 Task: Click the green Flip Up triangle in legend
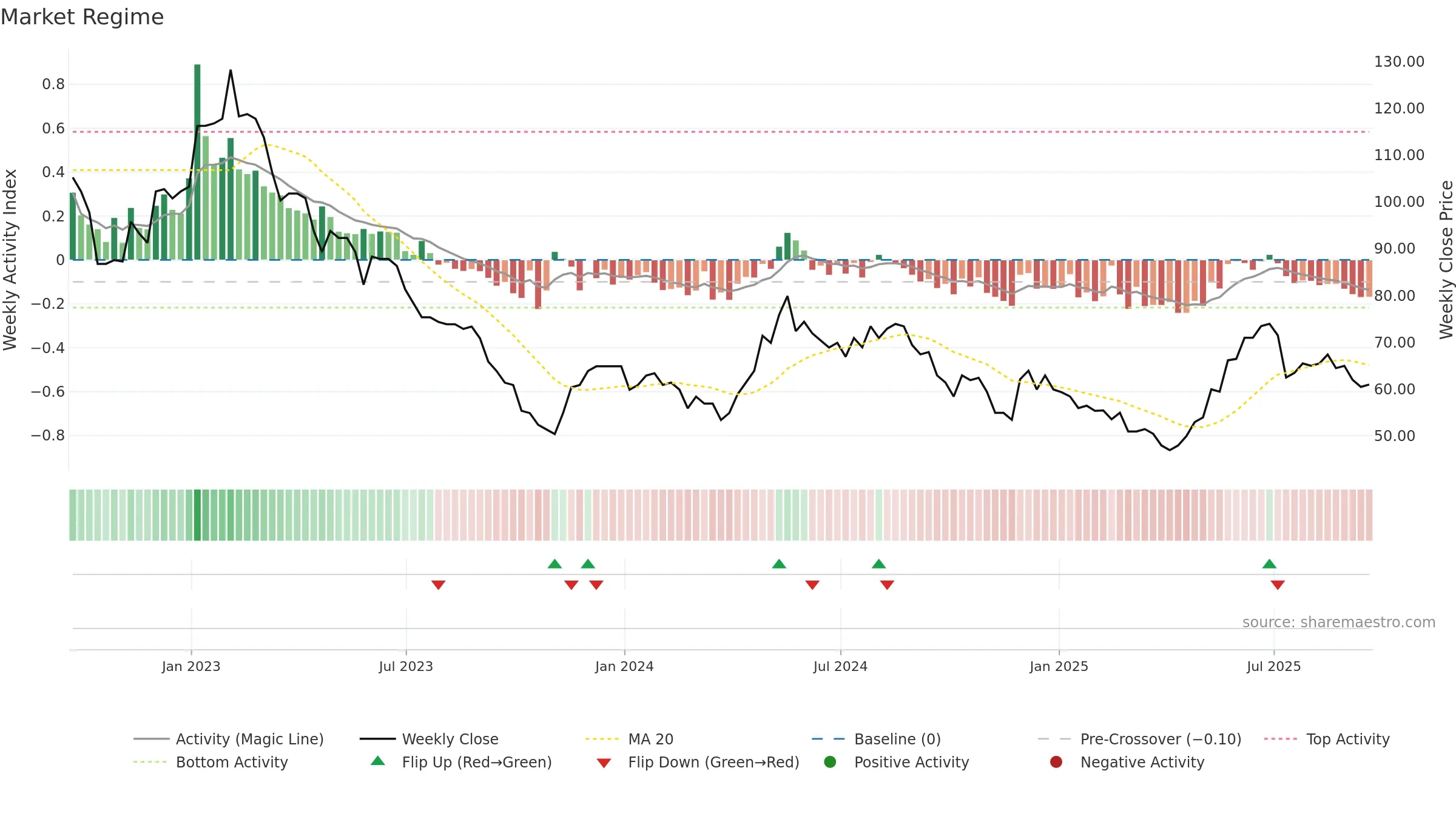pos(377,761)
